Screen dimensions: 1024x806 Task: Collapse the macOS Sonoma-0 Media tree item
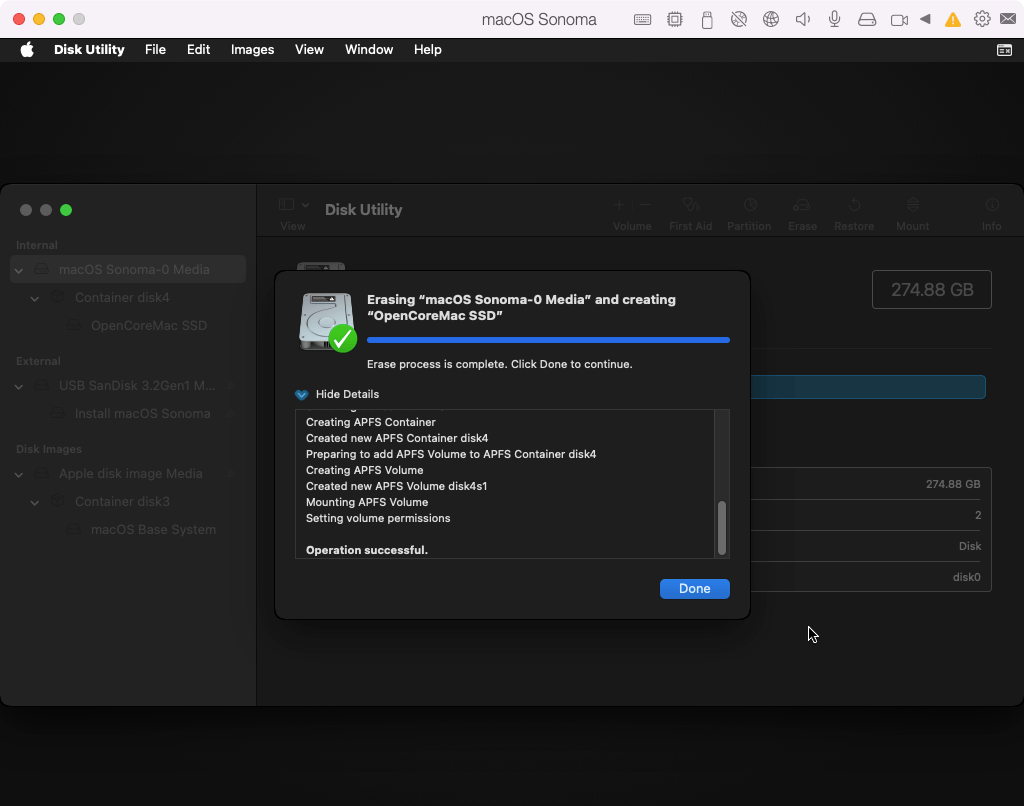tap(19, 270)
